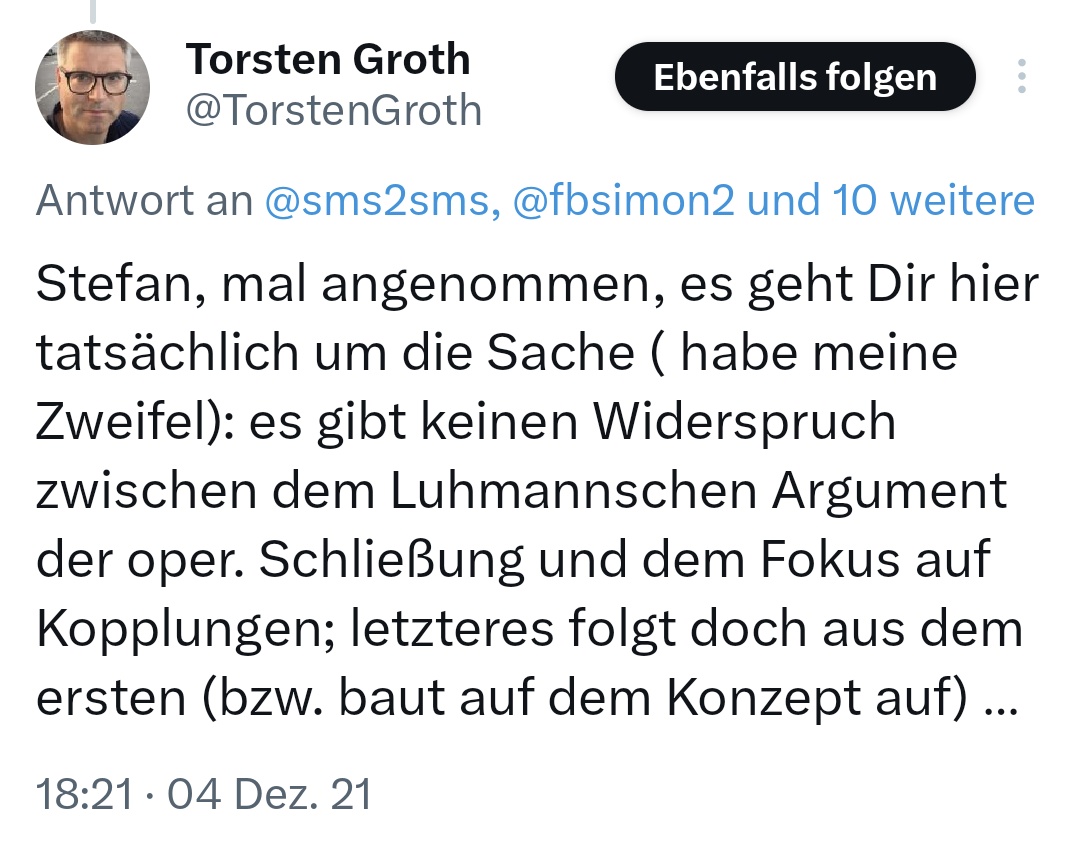Open Torsten Groth's profile picture
The width and height of the screenshot is (1080, 841).
[92, 87]
